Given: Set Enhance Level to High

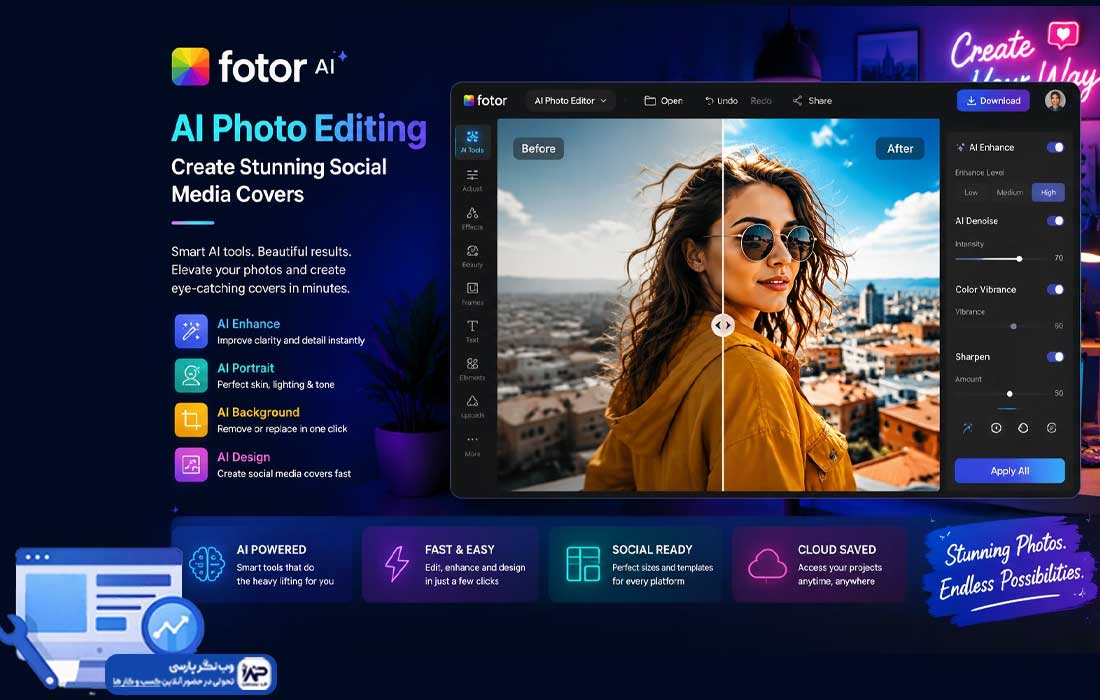Looking at the screenshot, I should (x=1048, y=192).
